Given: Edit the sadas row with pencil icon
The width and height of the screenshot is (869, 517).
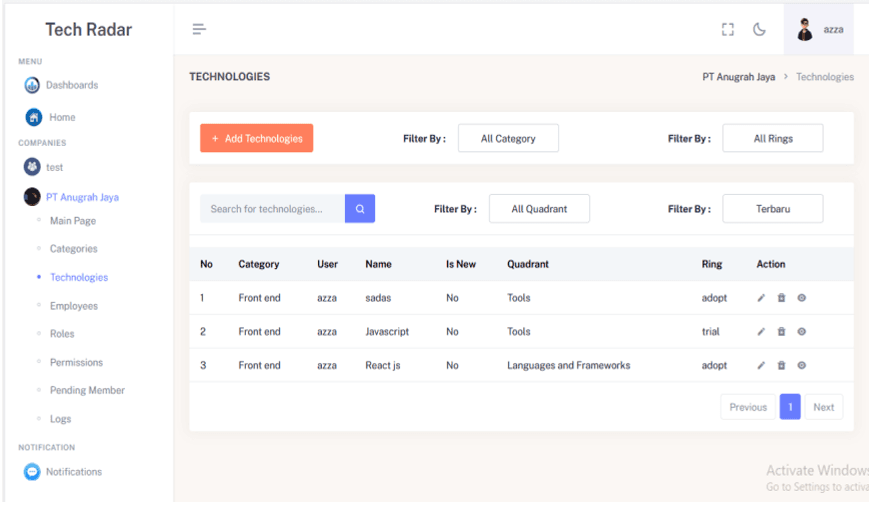Looking at the screenshot, I should [761, 298].
